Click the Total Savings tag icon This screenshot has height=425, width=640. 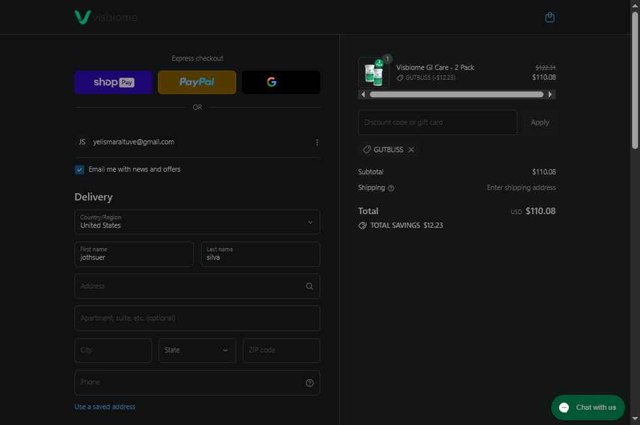coord(362,225)
